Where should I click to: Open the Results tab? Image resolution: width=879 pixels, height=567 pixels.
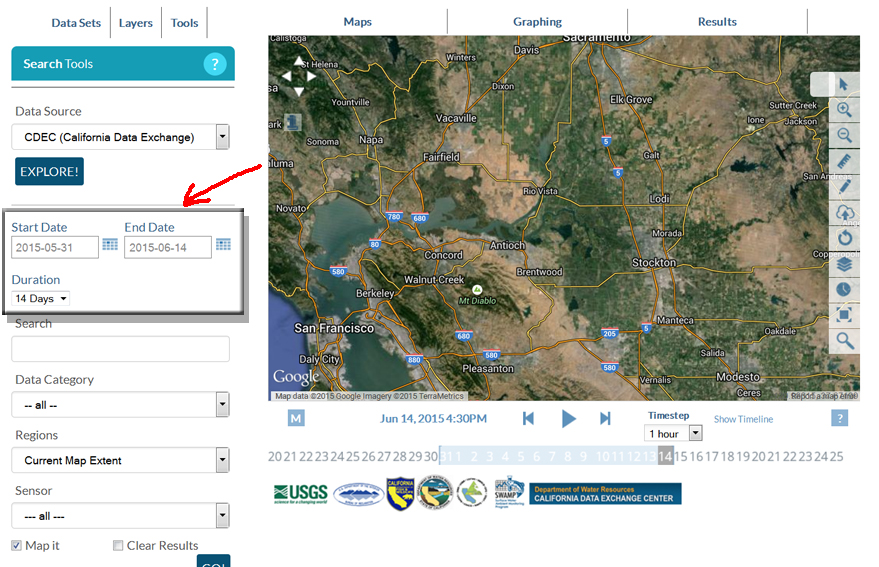click(x=717, y=22)
